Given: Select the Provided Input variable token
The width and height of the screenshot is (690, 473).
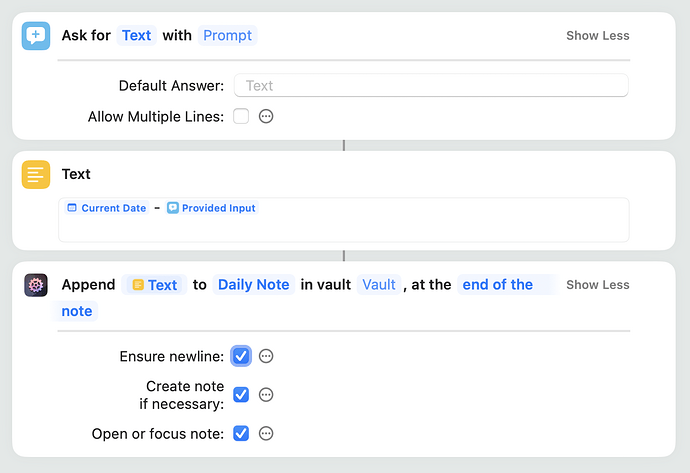Looking at the screenshot, I should coord(211,208).
